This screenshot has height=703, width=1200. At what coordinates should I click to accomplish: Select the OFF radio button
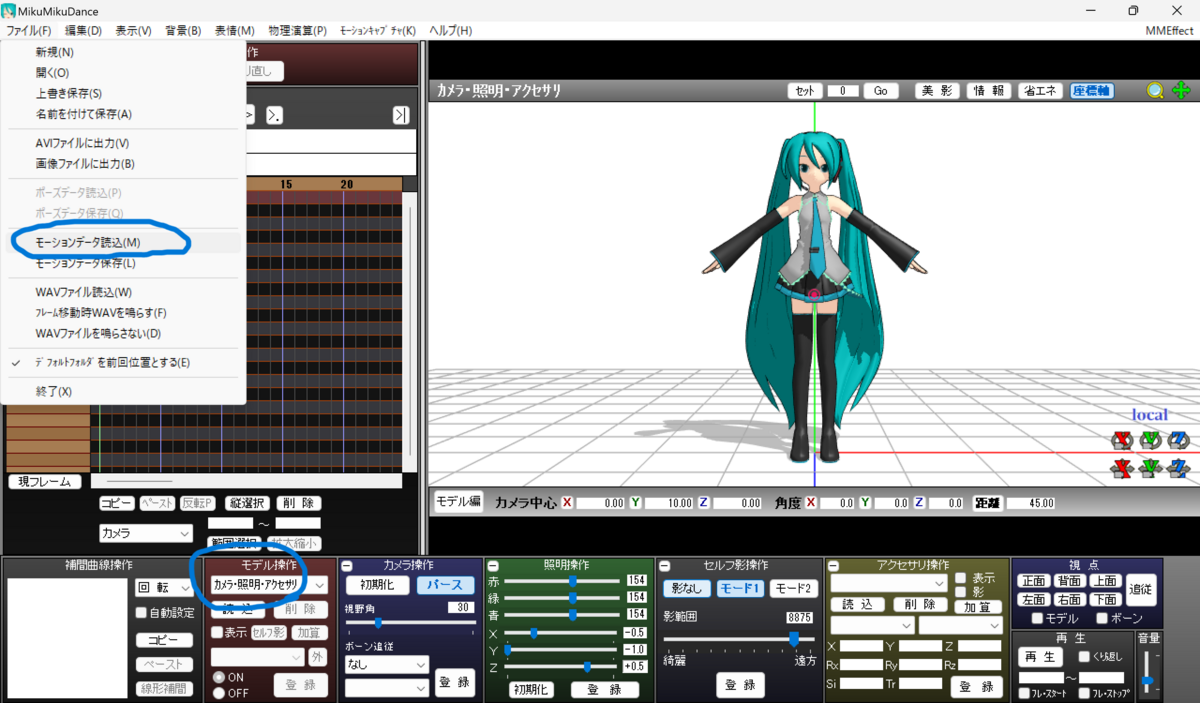(218, 692)
